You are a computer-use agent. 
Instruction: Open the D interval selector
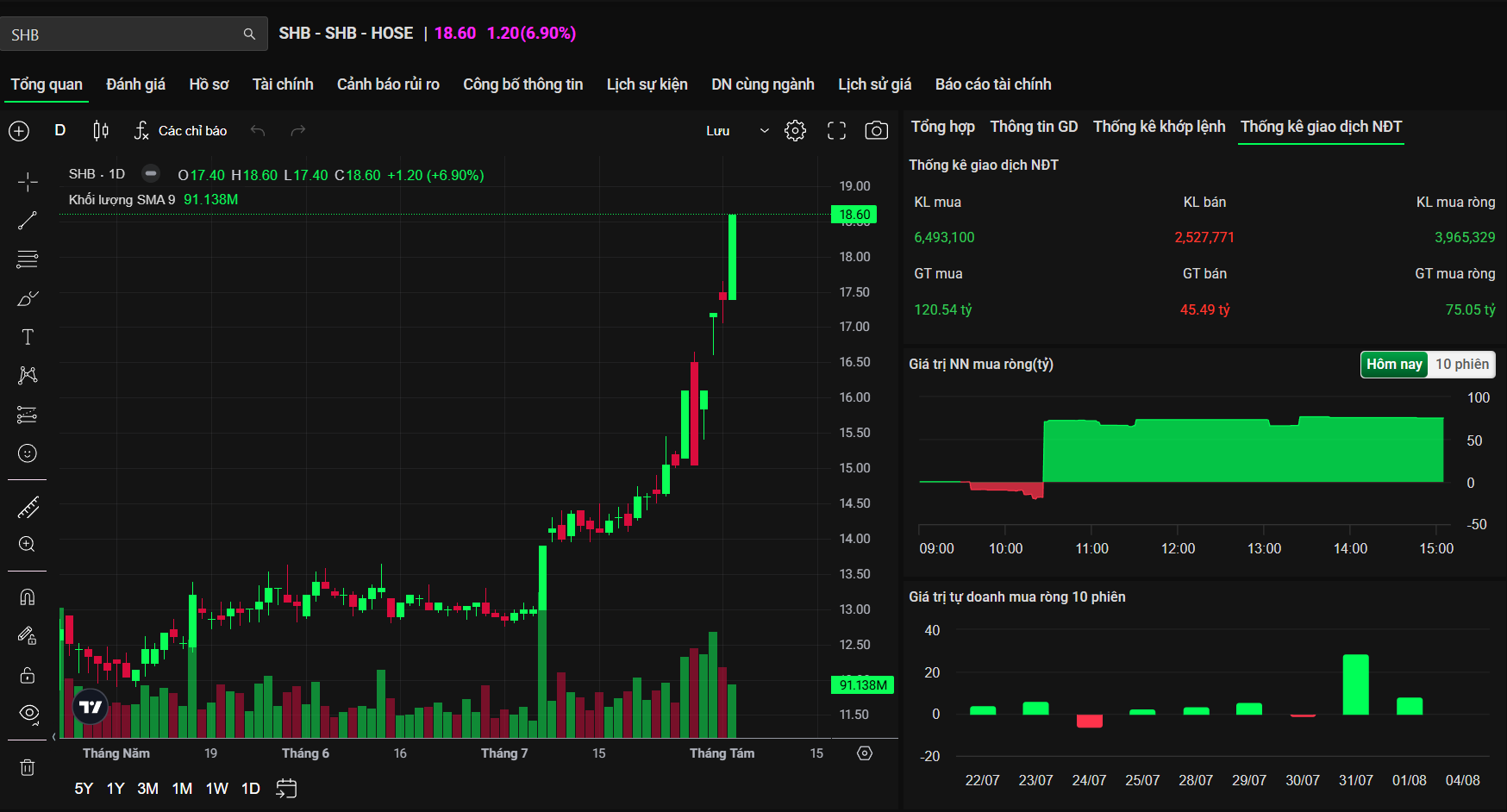click(60, 130)
